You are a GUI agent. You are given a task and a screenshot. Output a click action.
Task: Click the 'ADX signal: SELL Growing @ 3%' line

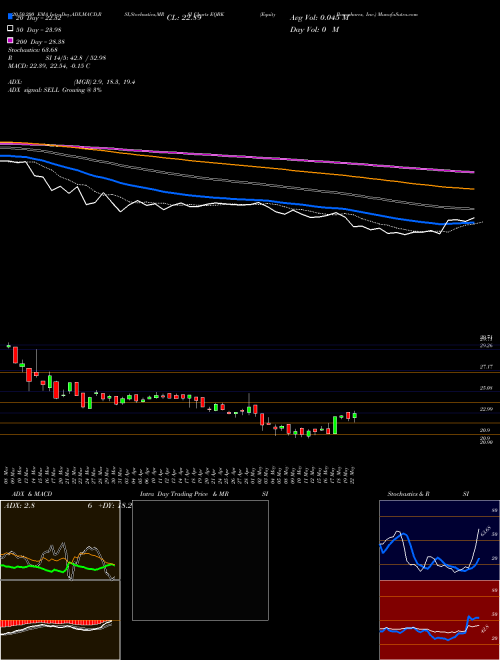tap(55, 90)
